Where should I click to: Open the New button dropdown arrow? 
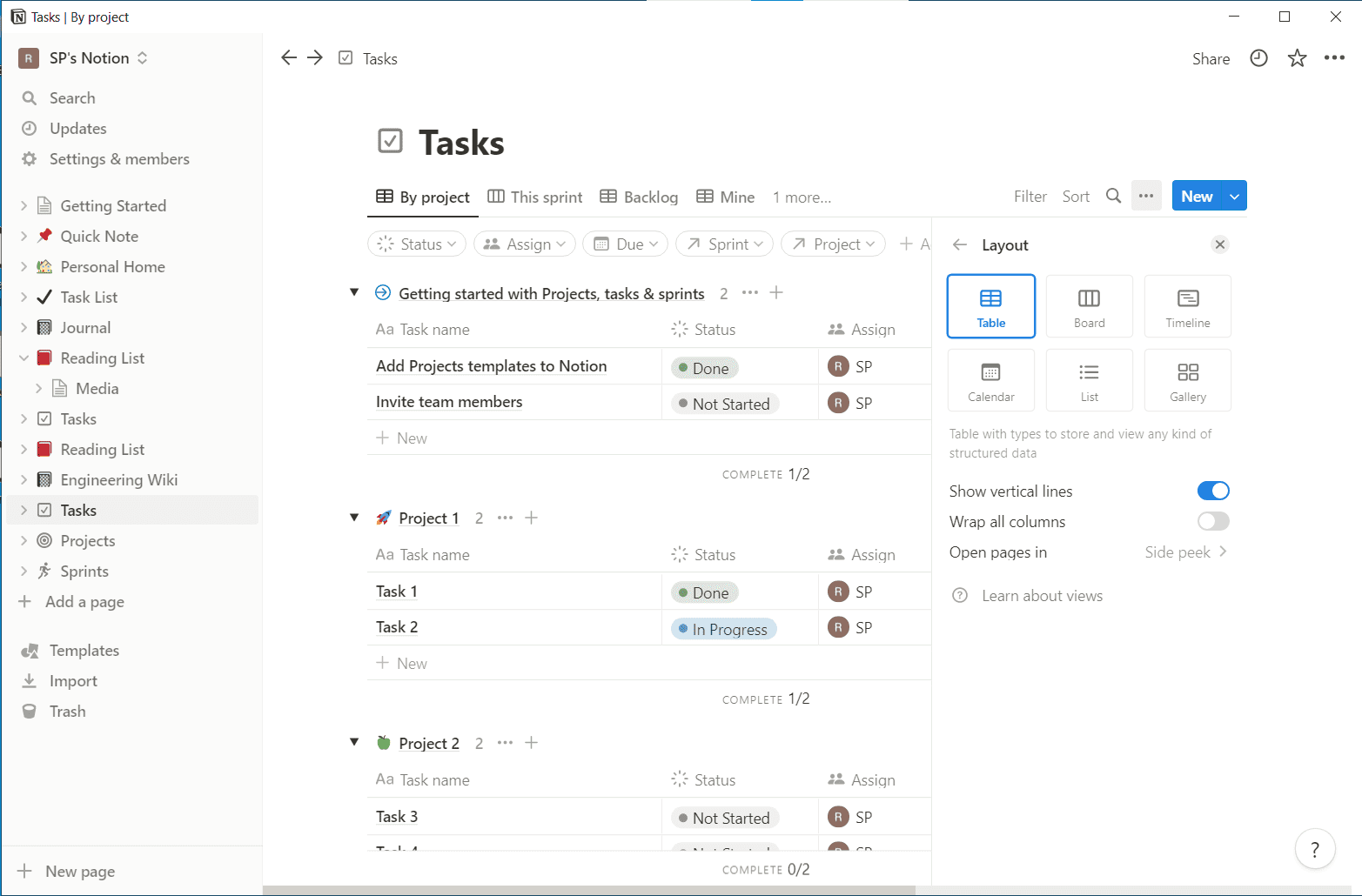pos(1234,196)
